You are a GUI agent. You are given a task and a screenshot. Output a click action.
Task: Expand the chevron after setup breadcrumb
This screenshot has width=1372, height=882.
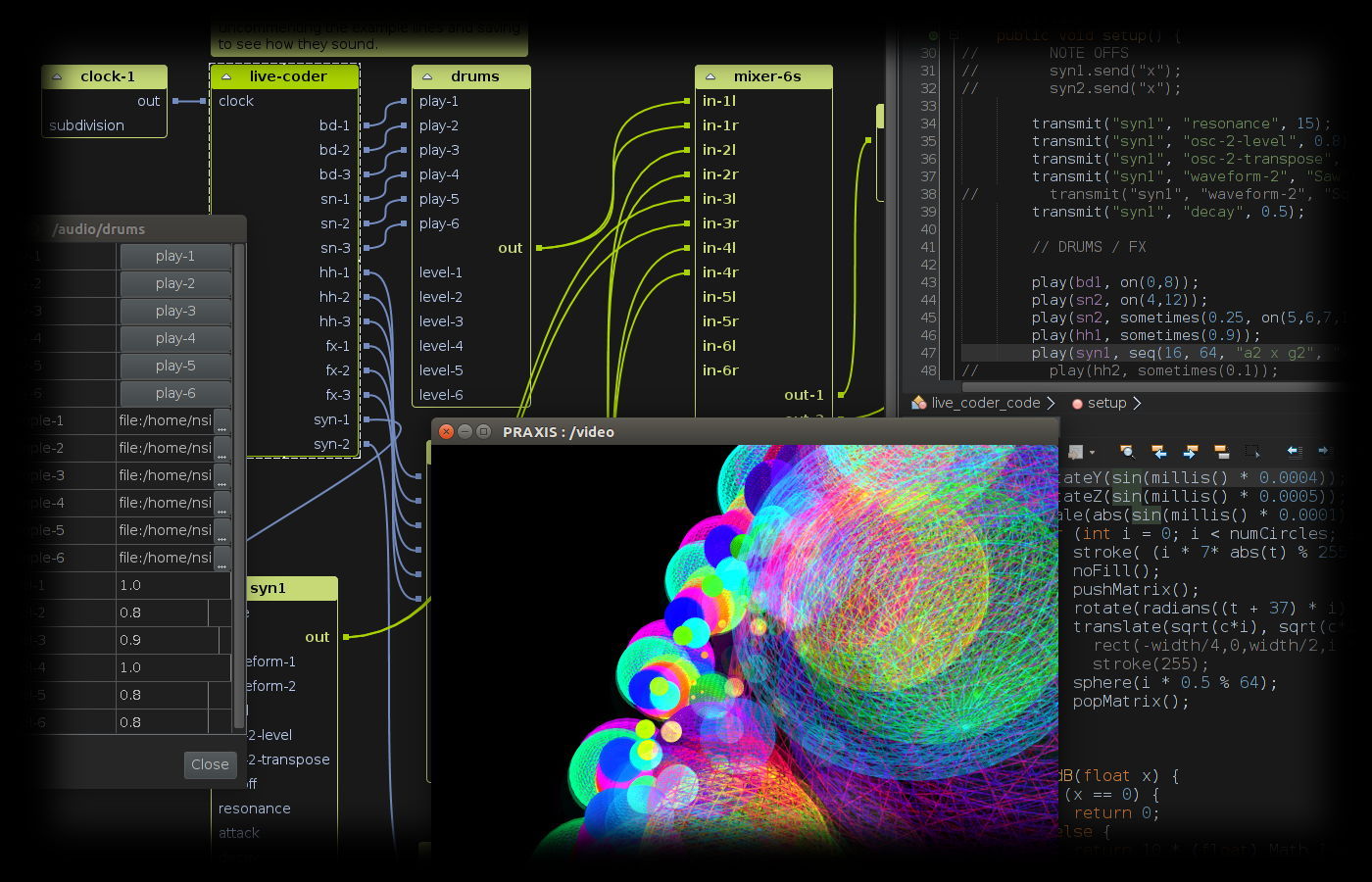[x=1137, y=403]
